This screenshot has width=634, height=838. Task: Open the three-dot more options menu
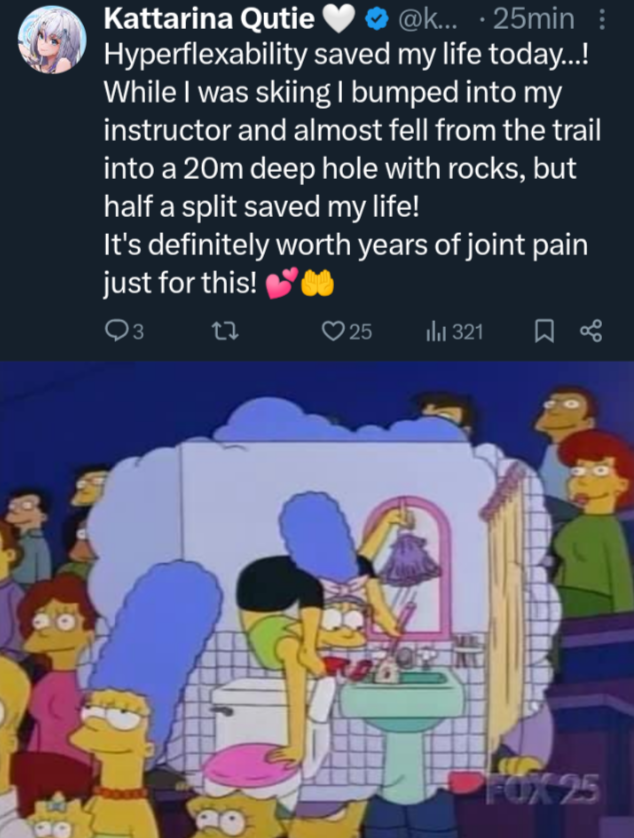602,20
